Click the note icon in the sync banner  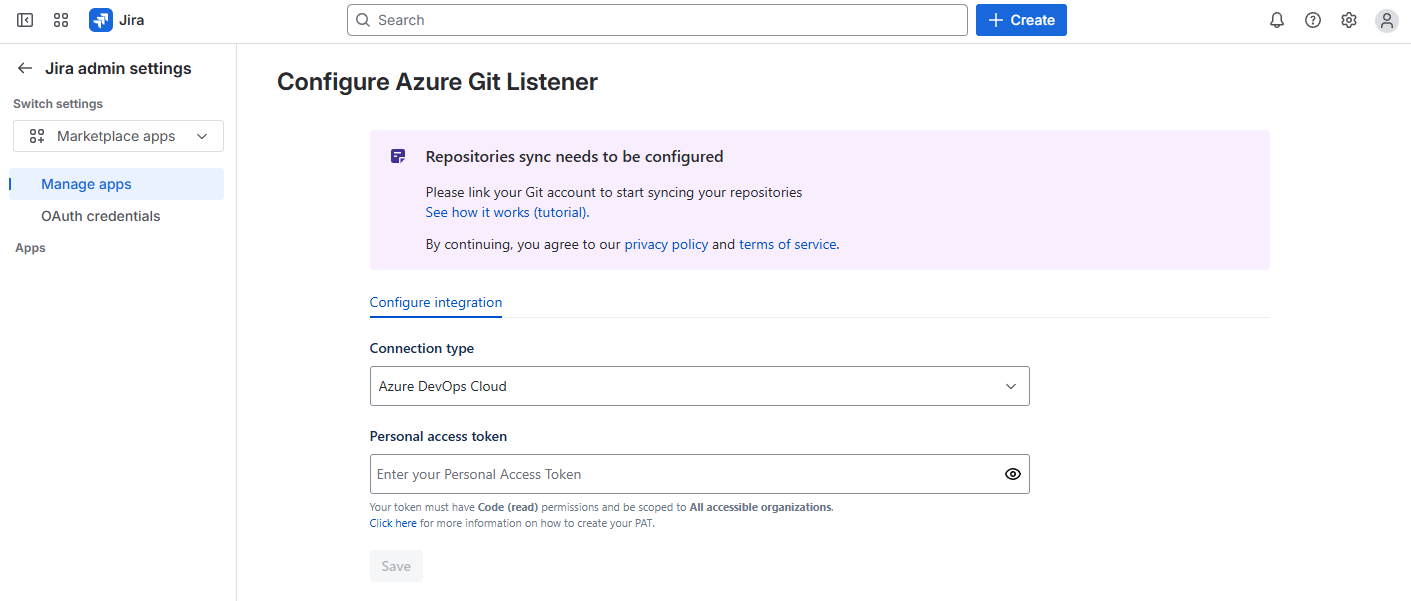pyautogui.click(x=398, y=157)
